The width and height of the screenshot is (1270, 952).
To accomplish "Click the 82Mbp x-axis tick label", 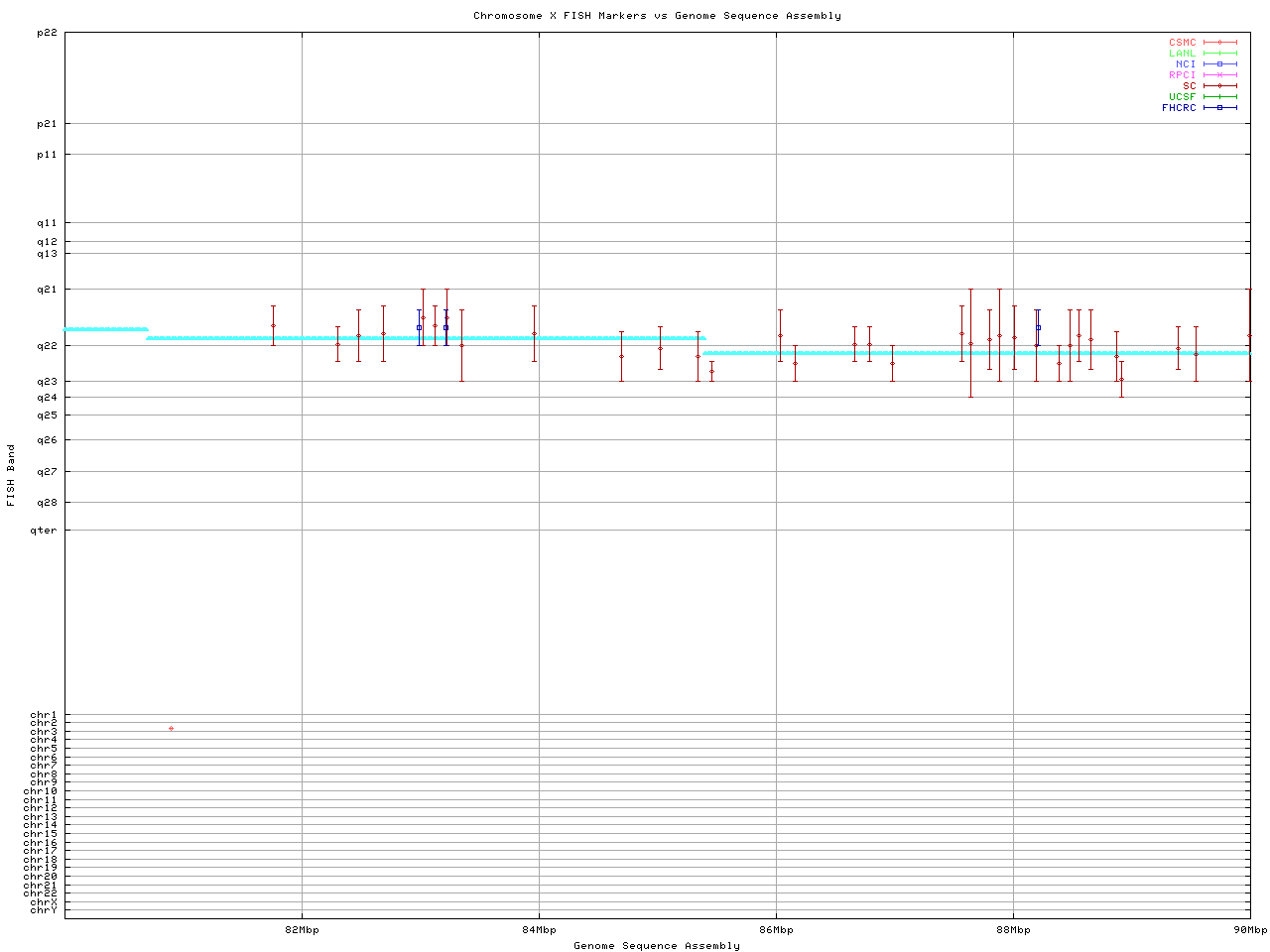I will [x=302, y=930].
